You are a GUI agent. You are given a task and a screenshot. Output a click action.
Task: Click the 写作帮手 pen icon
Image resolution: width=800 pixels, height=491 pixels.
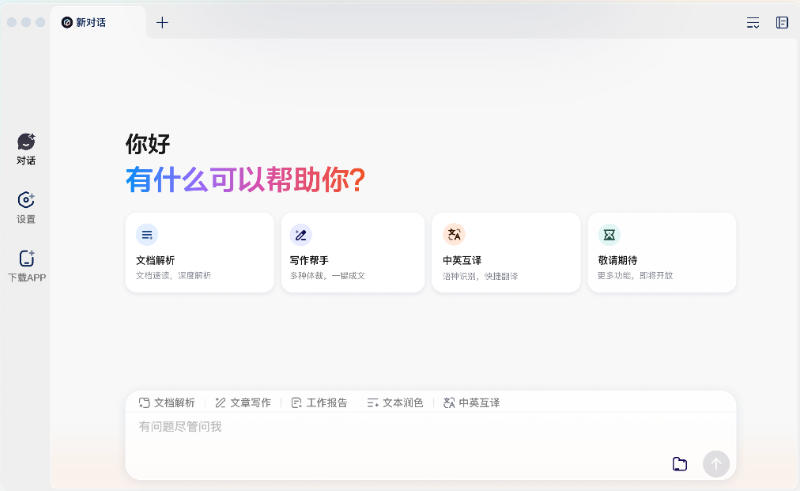pos(300,235)
